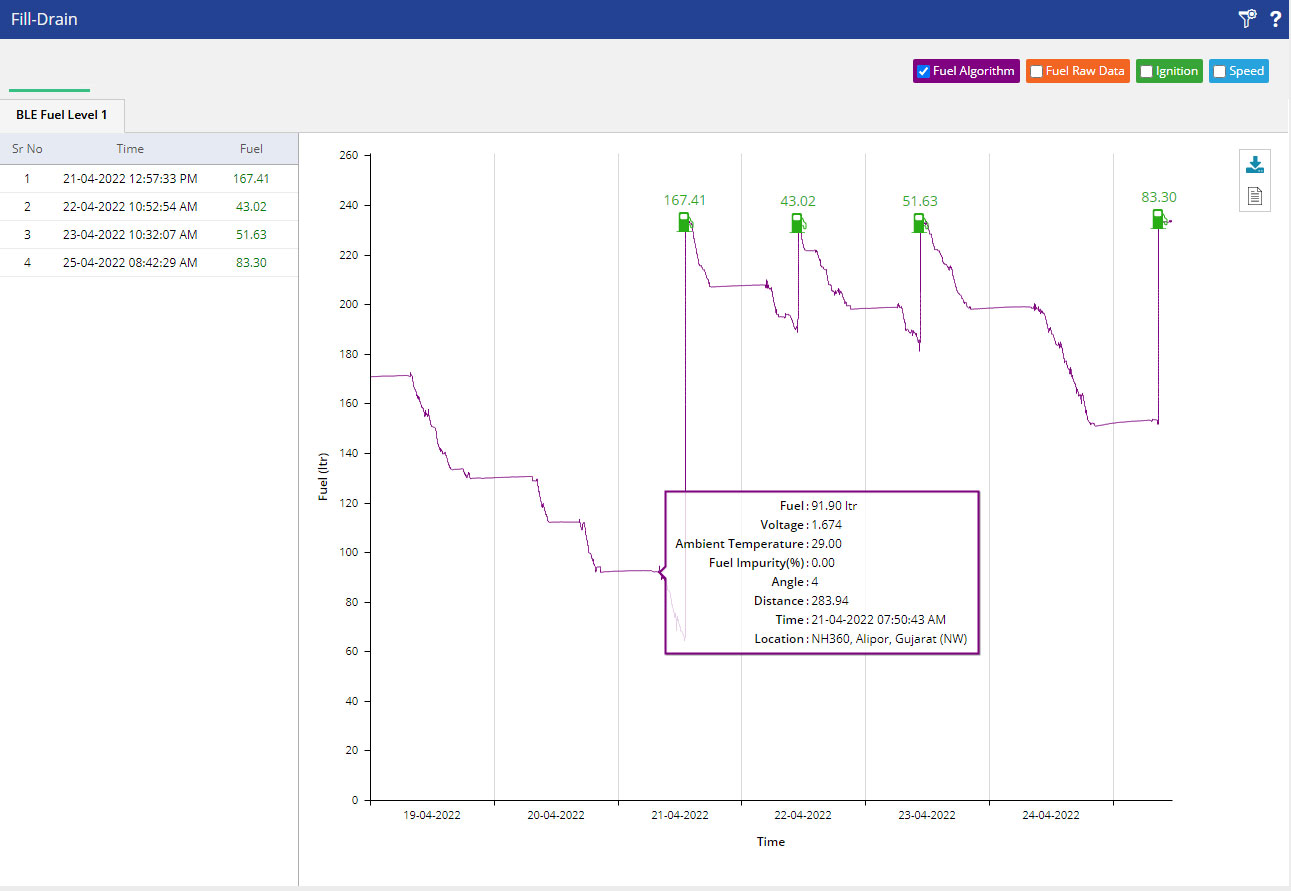
Task: Uncheck the Fuel Algorithm checkbox
Action: click(x=923, y=71)
